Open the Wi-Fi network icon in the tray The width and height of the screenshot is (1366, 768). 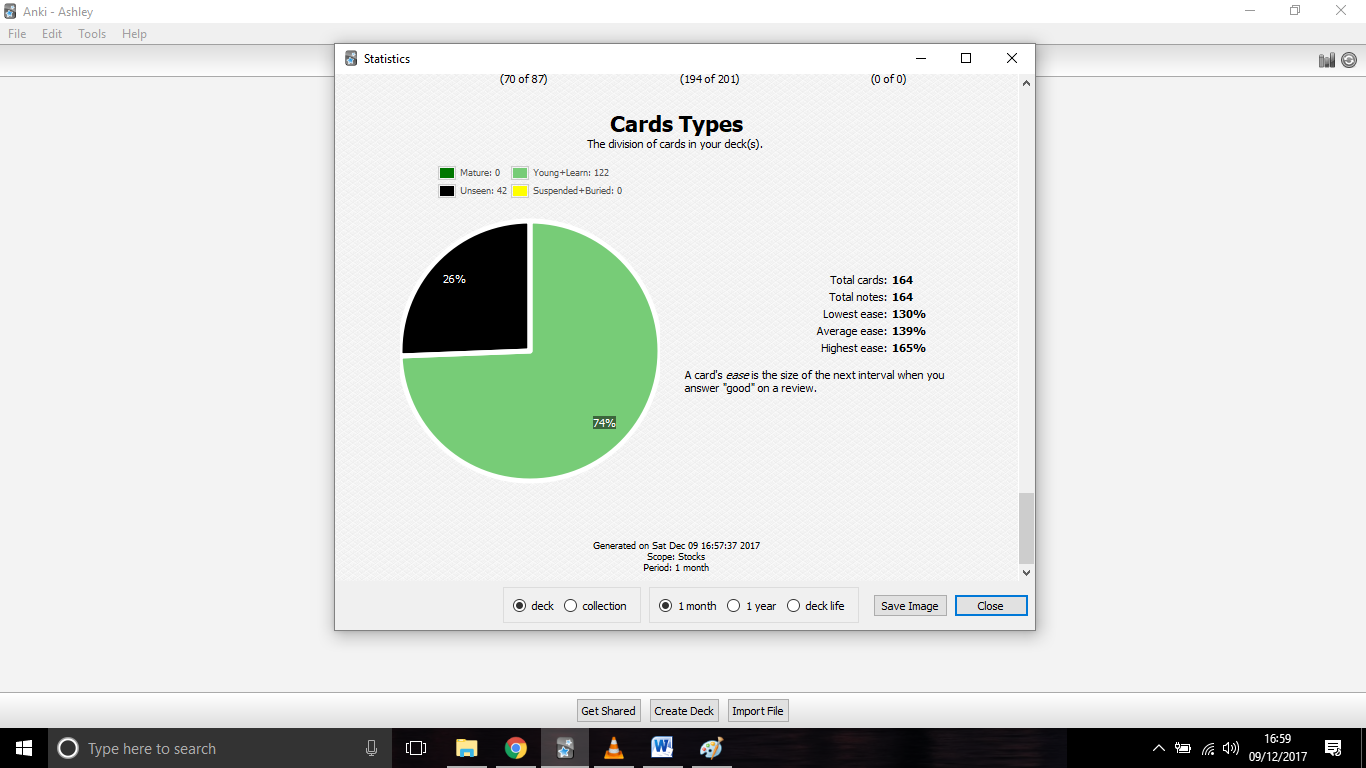tap(1208, 748)
